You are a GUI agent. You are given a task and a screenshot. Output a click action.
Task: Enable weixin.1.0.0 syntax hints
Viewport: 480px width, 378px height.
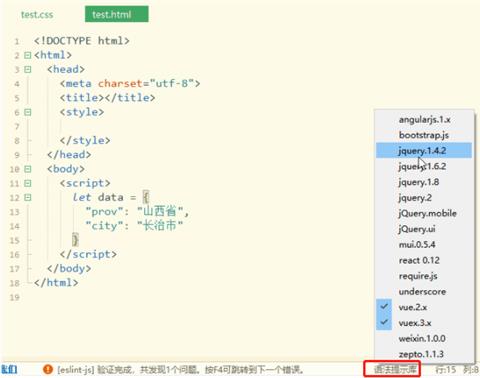tap(424, 338)
